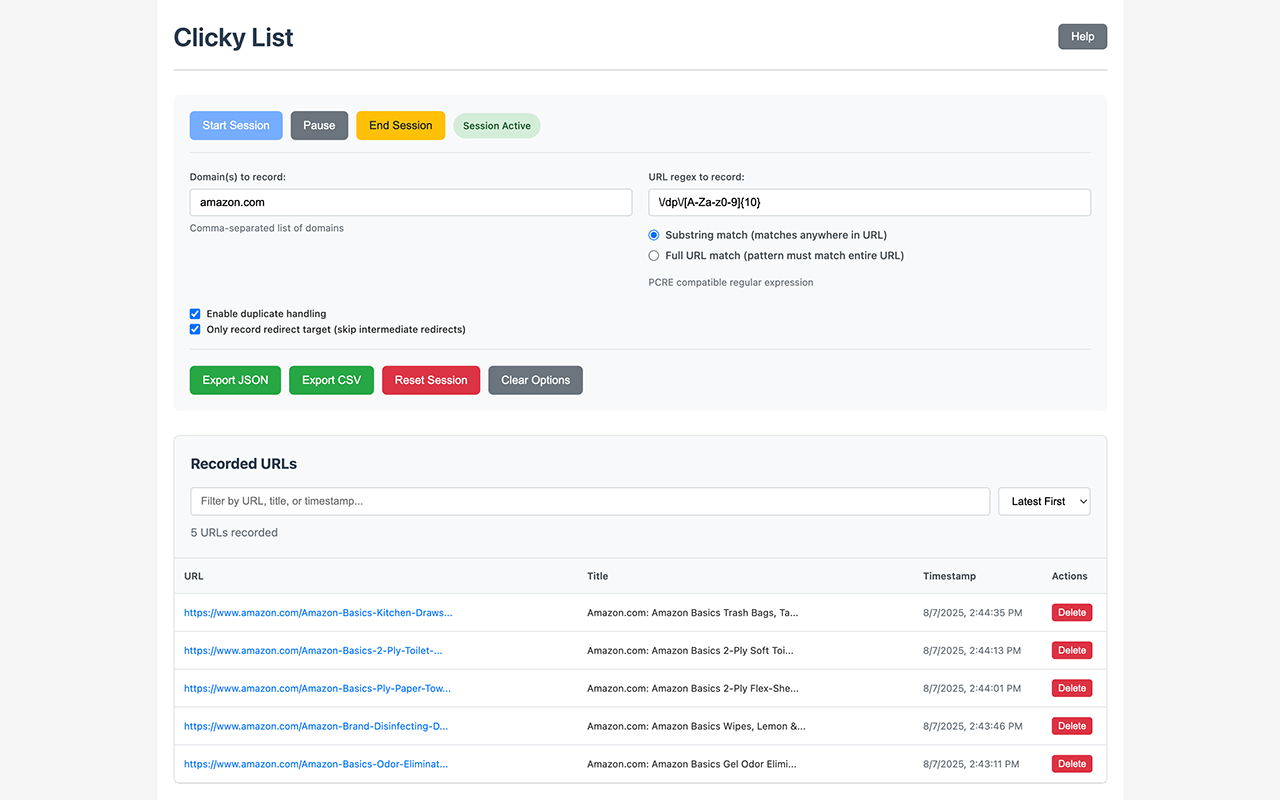Click the '5 URLs recorded' count text

234,533
